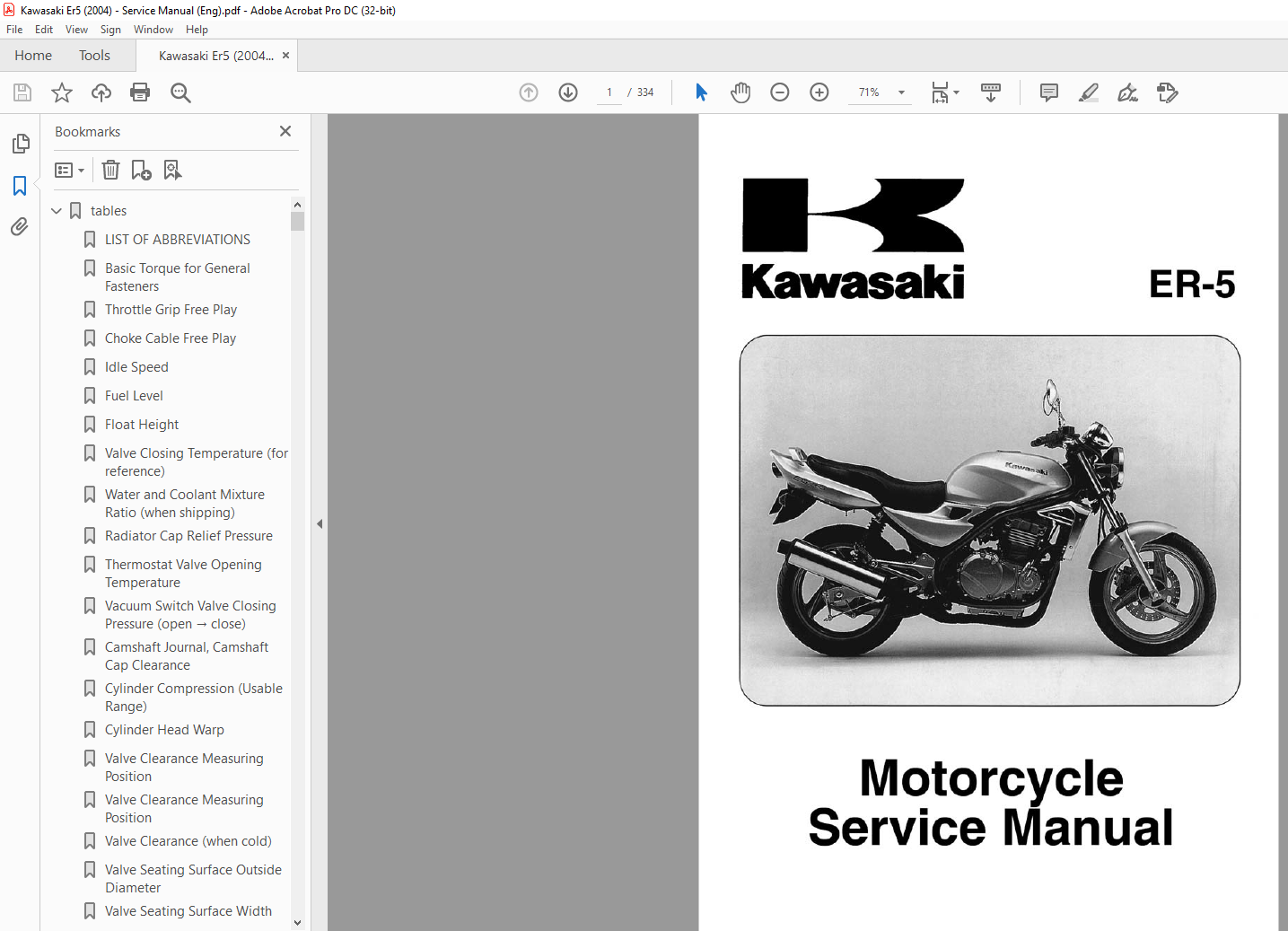Image resolution: width=1288 pixels, height=931 pixels.
Task: Open Valve Closing Temperature bookmark
Action: tap(197, 462)
